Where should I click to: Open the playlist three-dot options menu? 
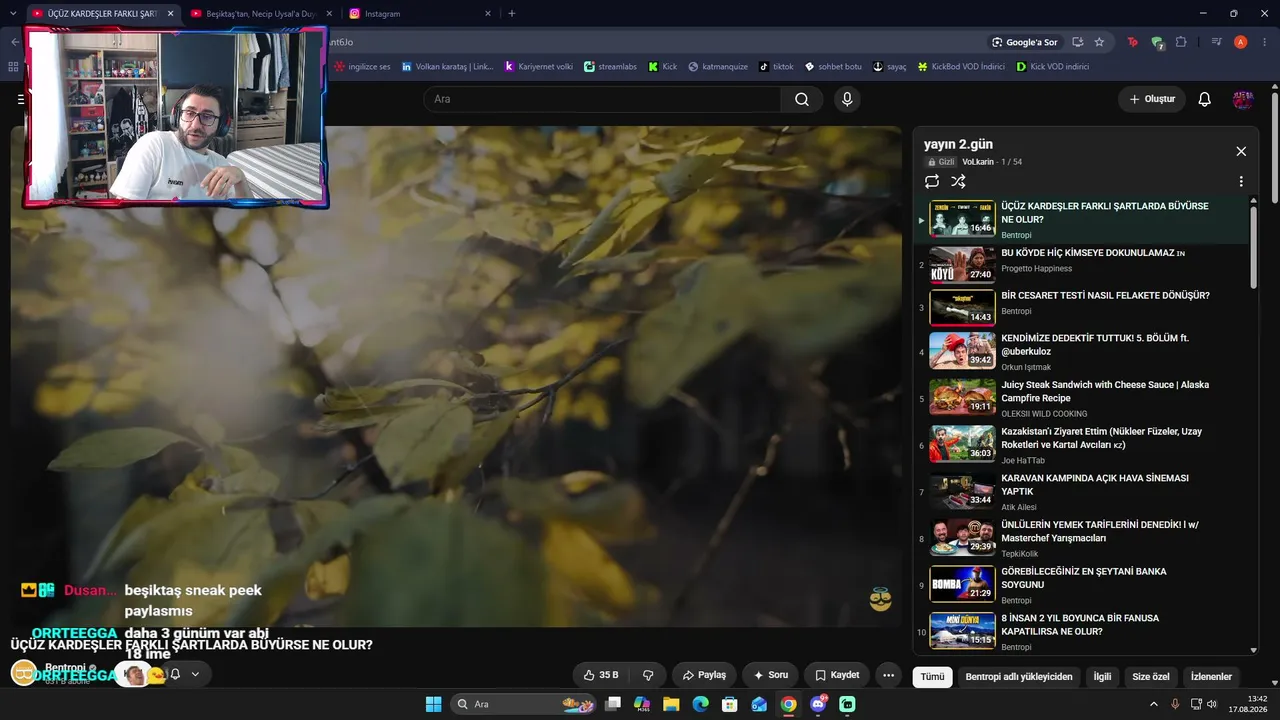pyautogui.click(x=1241, y=182)
